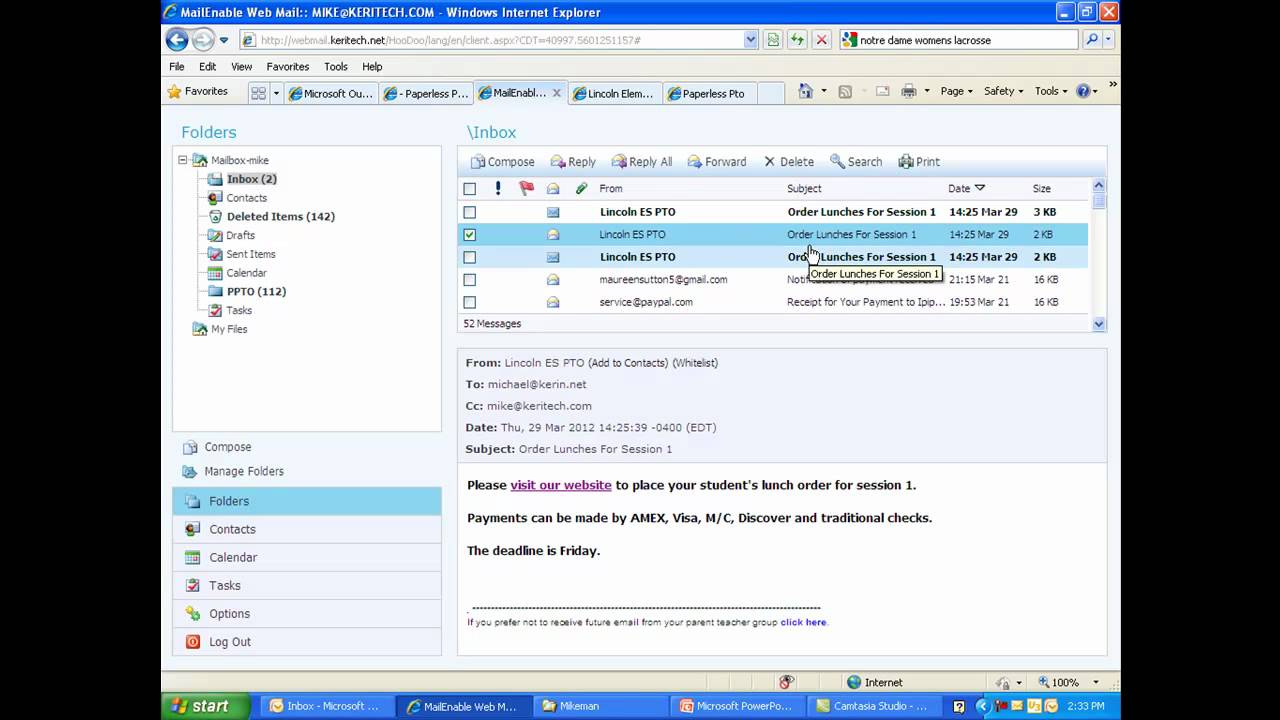1280x720 pixels.
Task: Open the Favorites star button
Action: coord(198,92)
